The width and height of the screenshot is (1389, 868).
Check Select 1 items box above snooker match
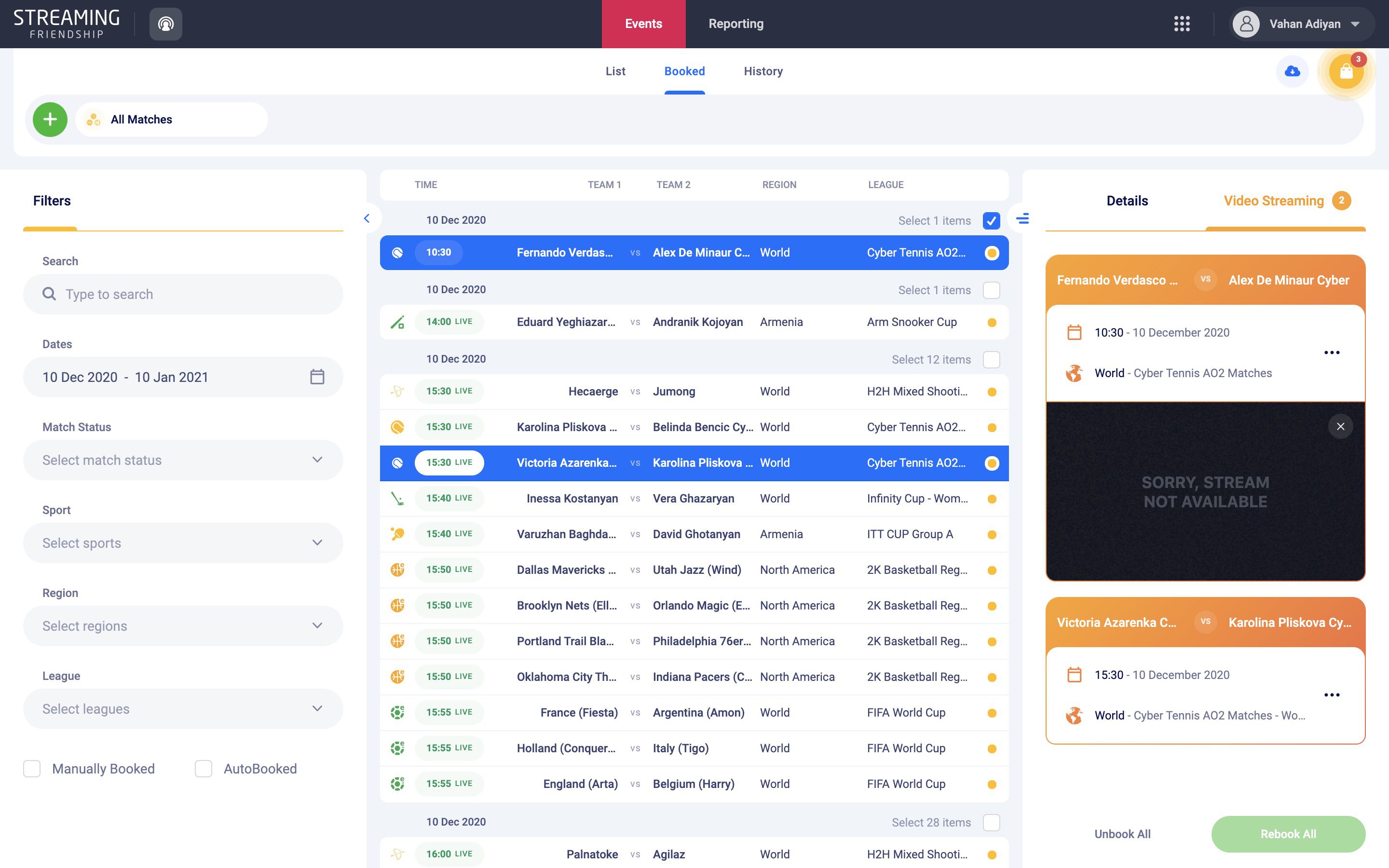[x=991, y=290]
